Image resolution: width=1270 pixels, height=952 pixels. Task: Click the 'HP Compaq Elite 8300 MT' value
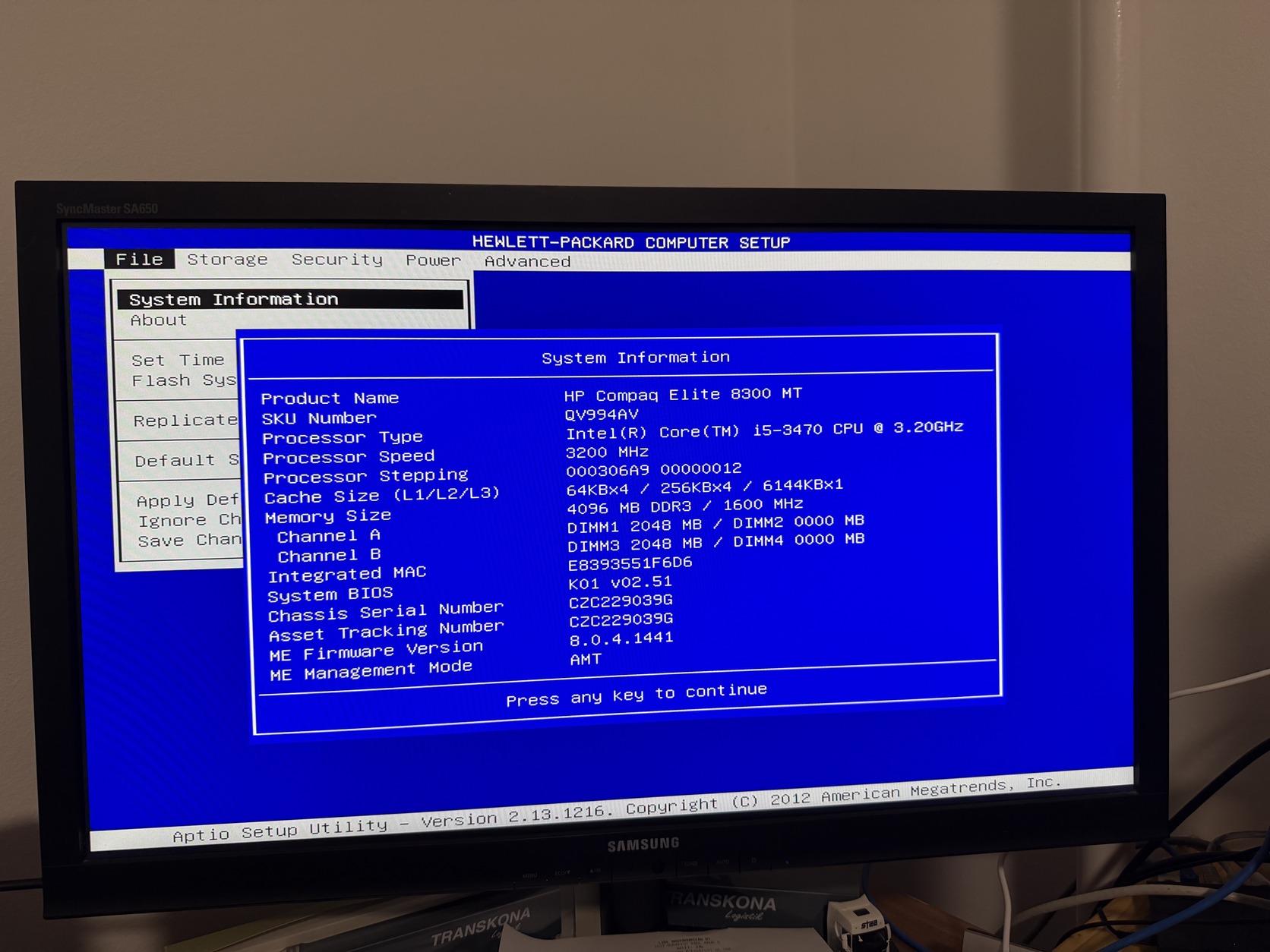(683, 395)
